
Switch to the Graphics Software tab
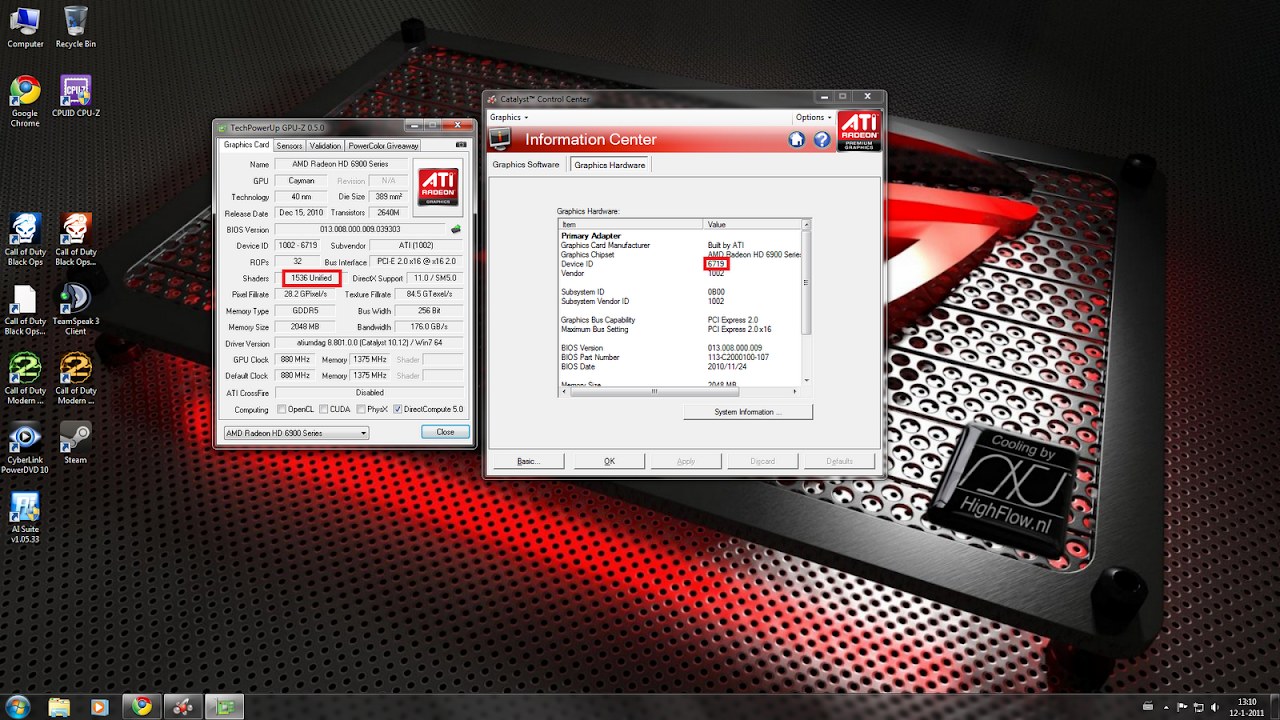point(526,165)
